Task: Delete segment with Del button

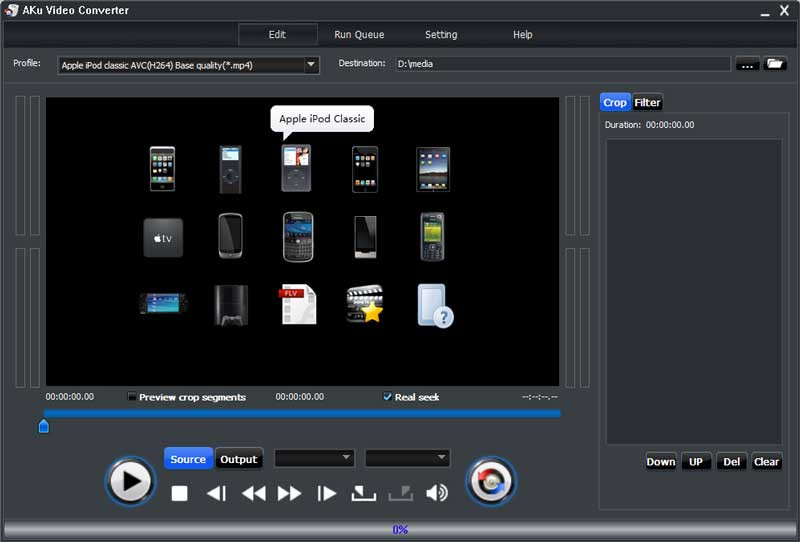Action: [731, 462]
